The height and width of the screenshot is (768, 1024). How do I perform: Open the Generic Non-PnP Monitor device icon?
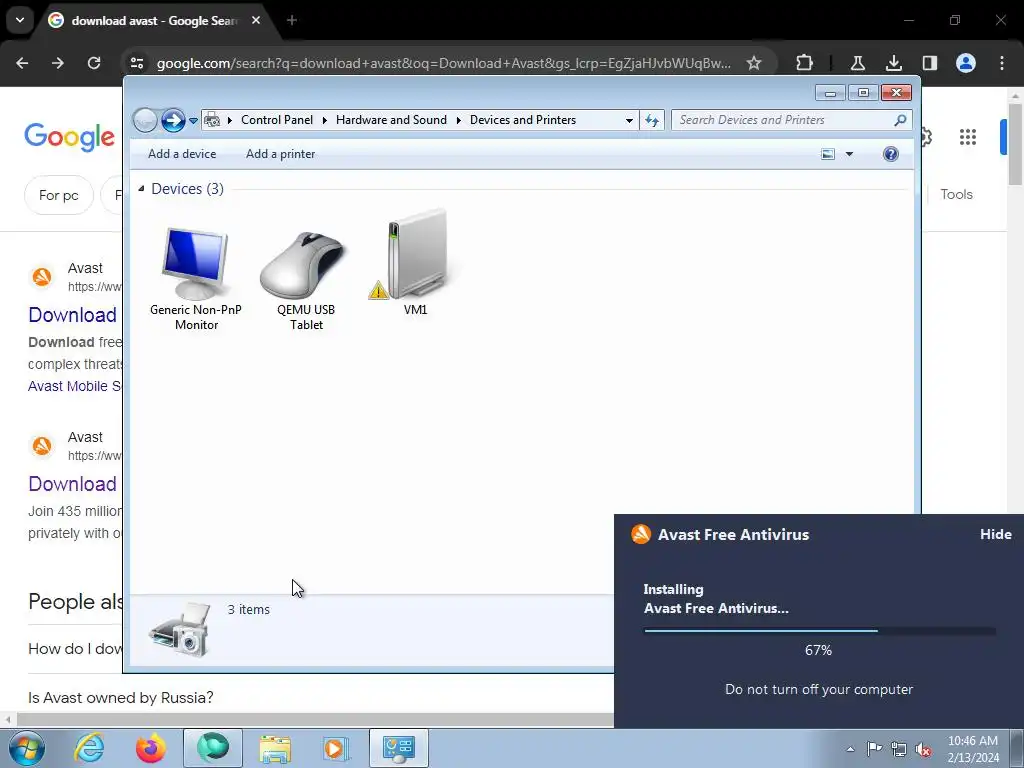pos(195,263)
